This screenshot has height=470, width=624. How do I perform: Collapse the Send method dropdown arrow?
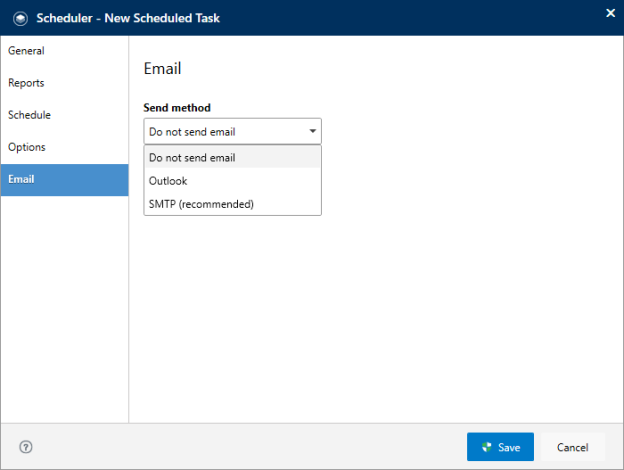tap(313, 131)
